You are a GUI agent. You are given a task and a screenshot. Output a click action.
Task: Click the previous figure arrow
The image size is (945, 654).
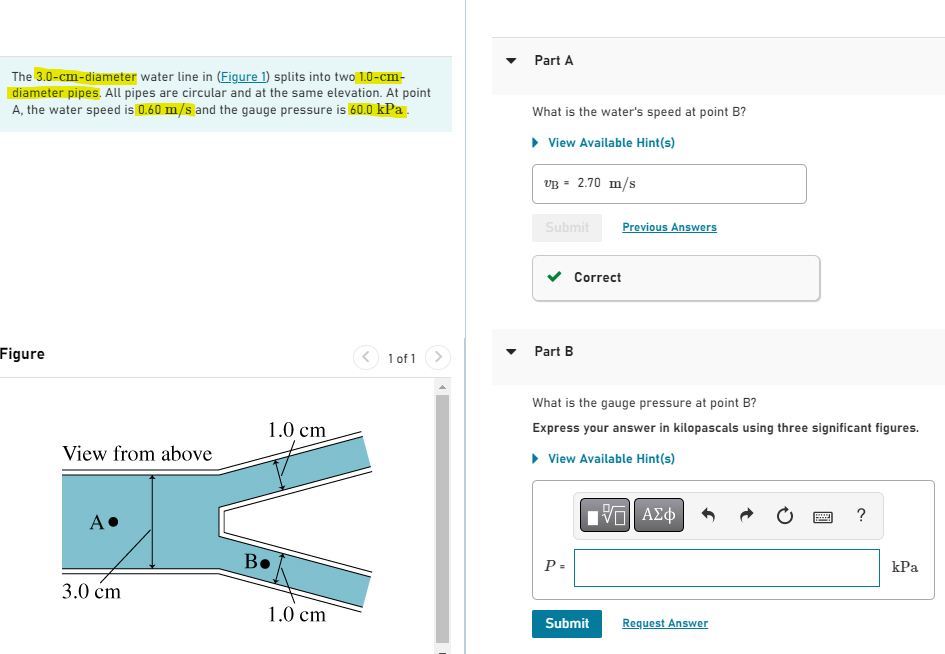pos(366,357)
